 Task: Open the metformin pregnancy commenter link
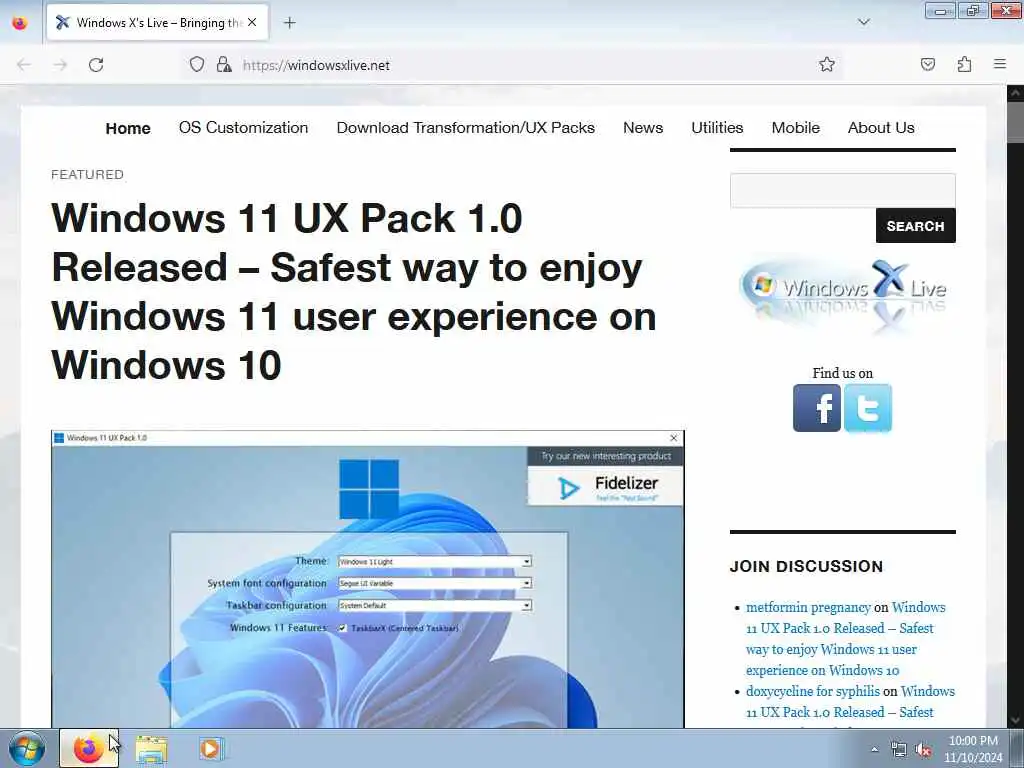click(808, 607)
